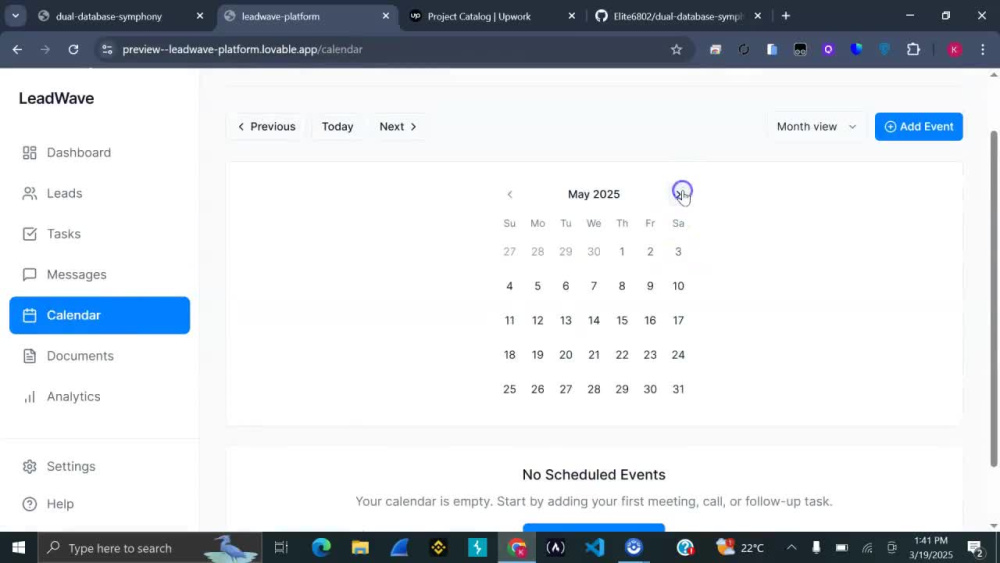Click the Chrome taskbar icon
The width and height of the screenshot is (1000, 563).
click(x=517, y=548)
